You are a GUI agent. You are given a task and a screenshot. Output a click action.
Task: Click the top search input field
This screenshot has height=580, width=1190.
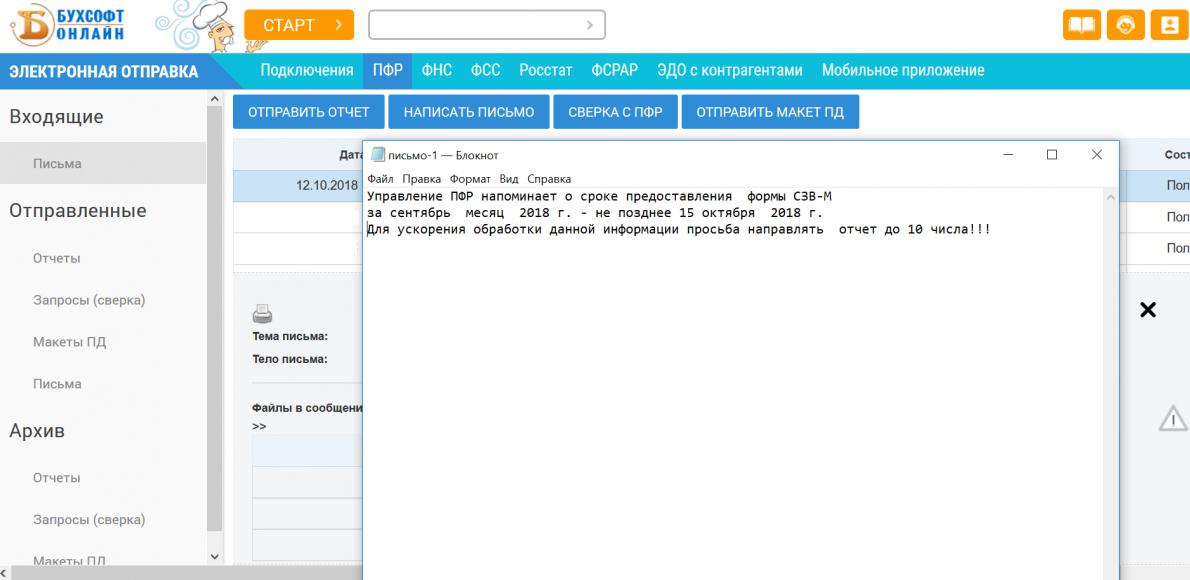(x=486, y=25)
